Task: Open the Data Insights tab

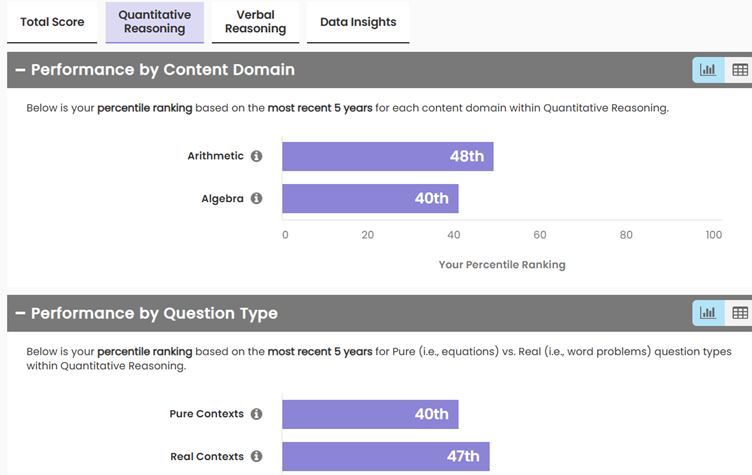Action: [358, 22]
